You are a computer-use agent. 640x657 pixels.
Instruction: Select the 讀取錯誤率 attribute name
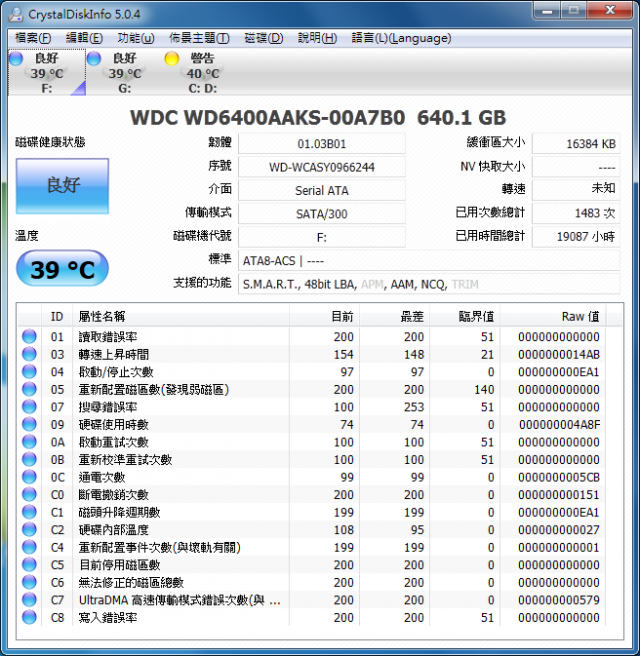click(108, 337)
